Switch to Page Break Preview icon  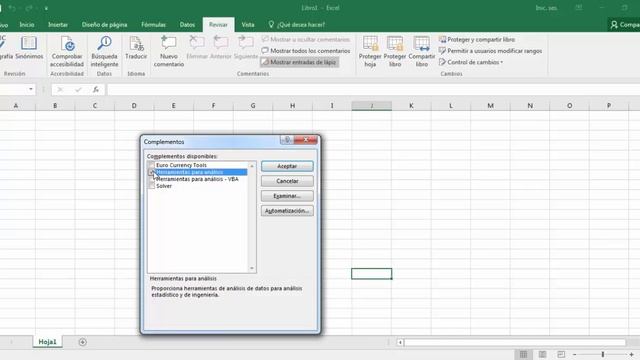click(561, 354)
